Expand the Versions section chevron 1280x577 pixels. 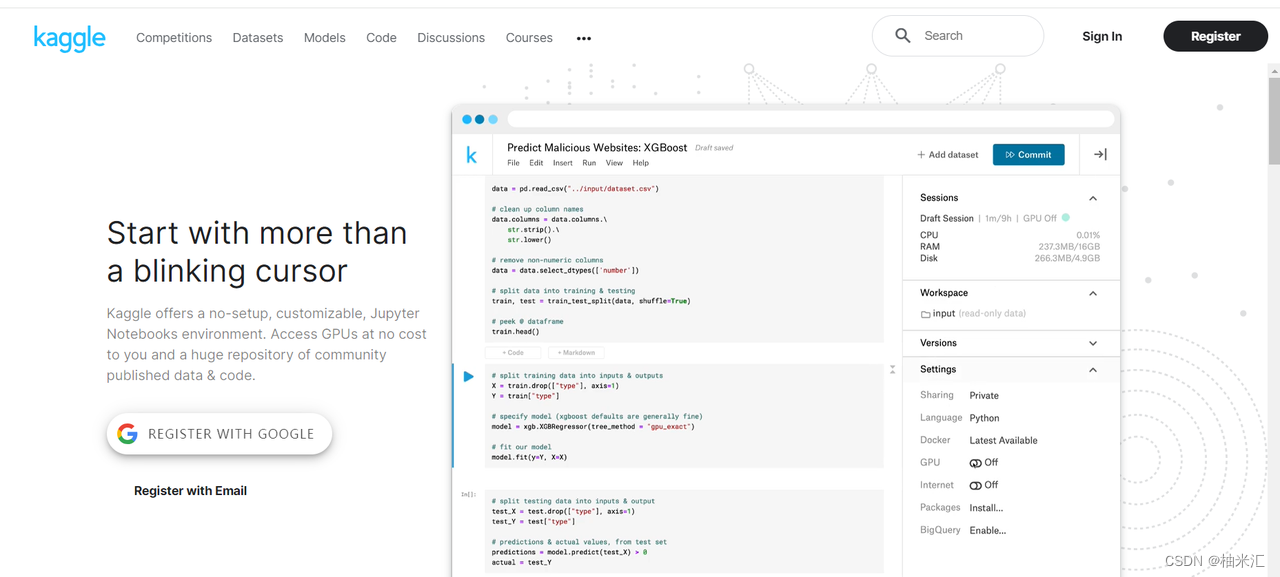tap(1093, 343)
